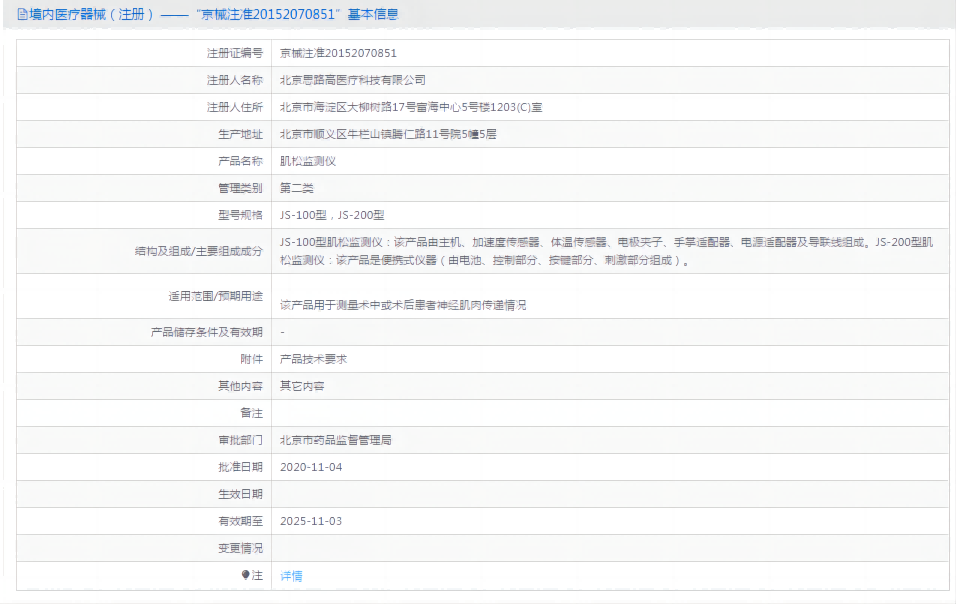Click the 变更情况 row label

point(240,548)
